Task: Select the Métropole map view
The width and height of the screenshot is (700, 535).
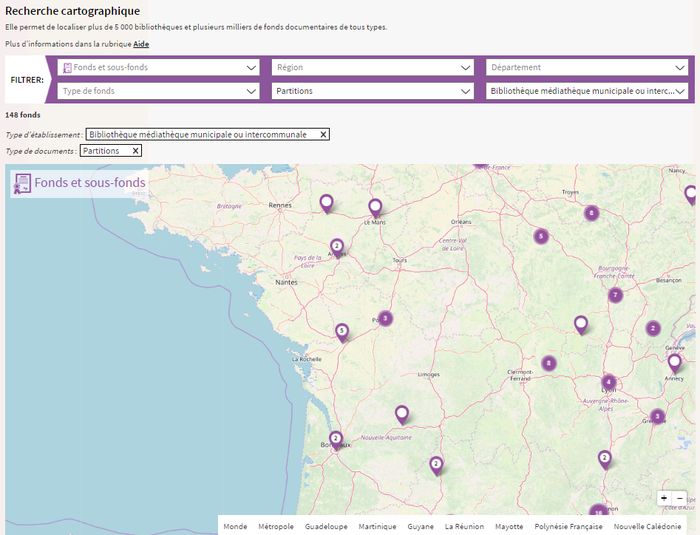Action: point(276,526)
